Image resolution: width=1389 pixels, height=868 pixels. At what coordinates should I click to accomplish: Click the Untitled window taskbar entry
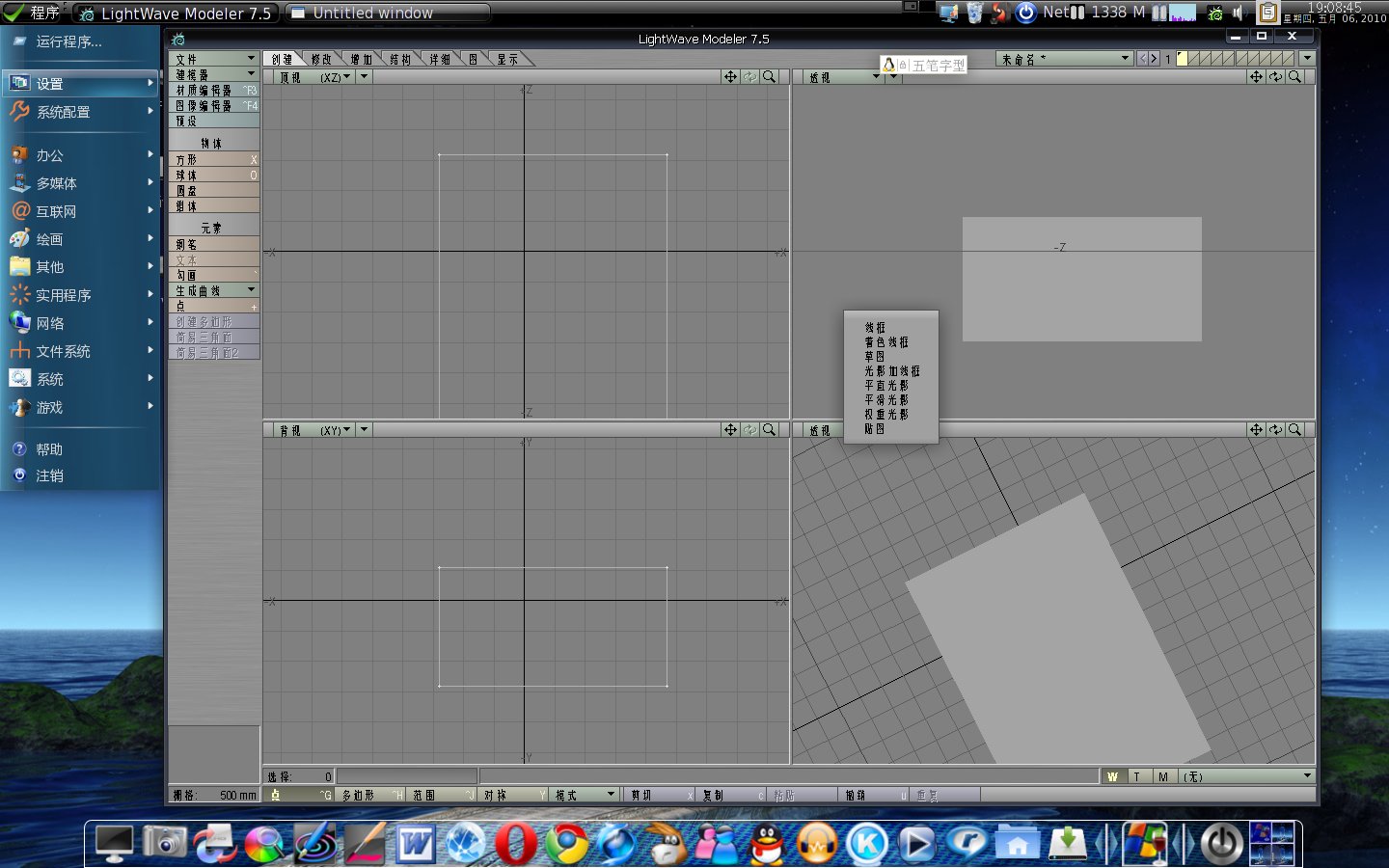tap(388, 13)
